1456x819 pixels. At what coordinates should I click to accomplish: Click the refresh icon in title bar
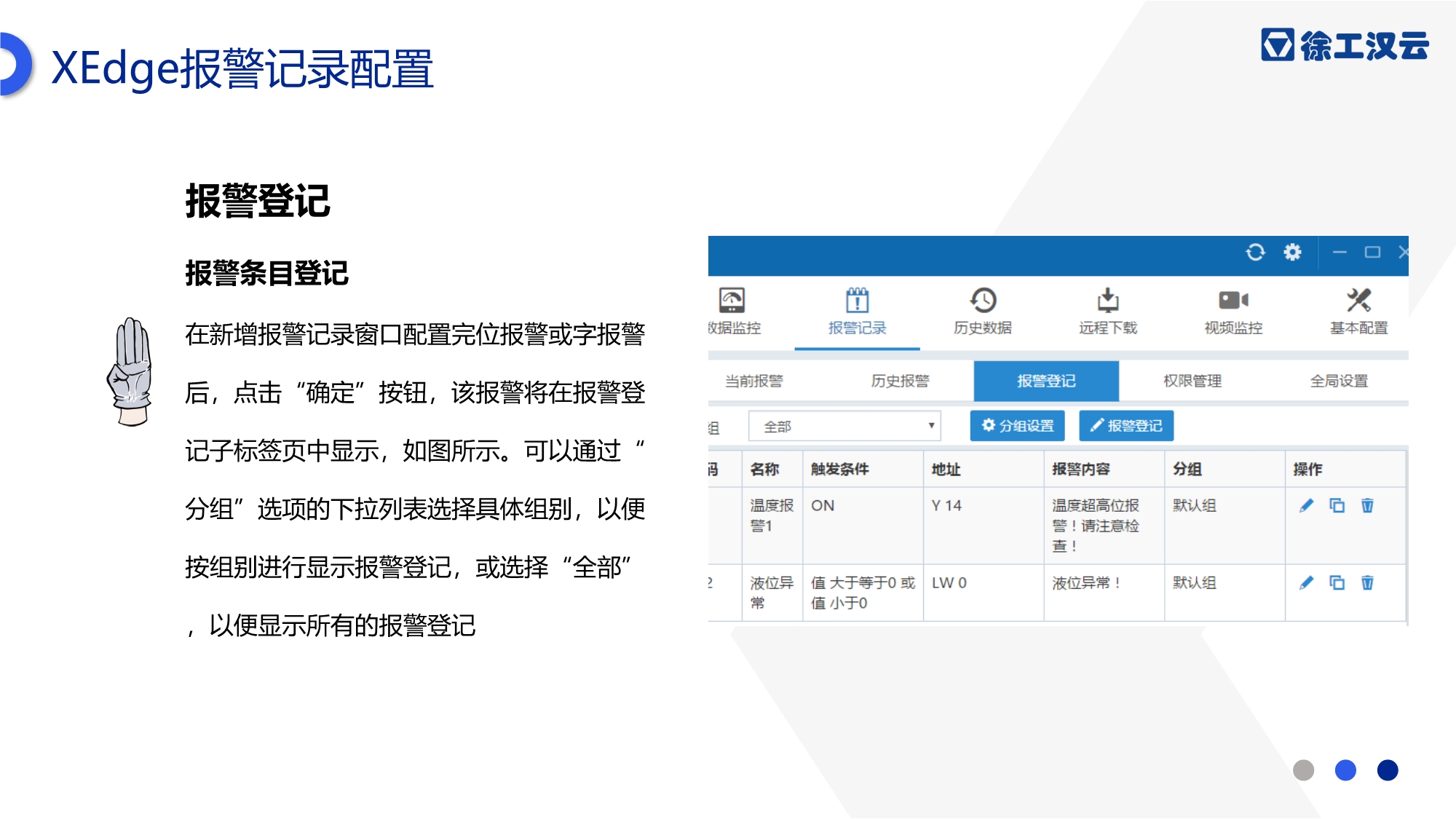1255,253
